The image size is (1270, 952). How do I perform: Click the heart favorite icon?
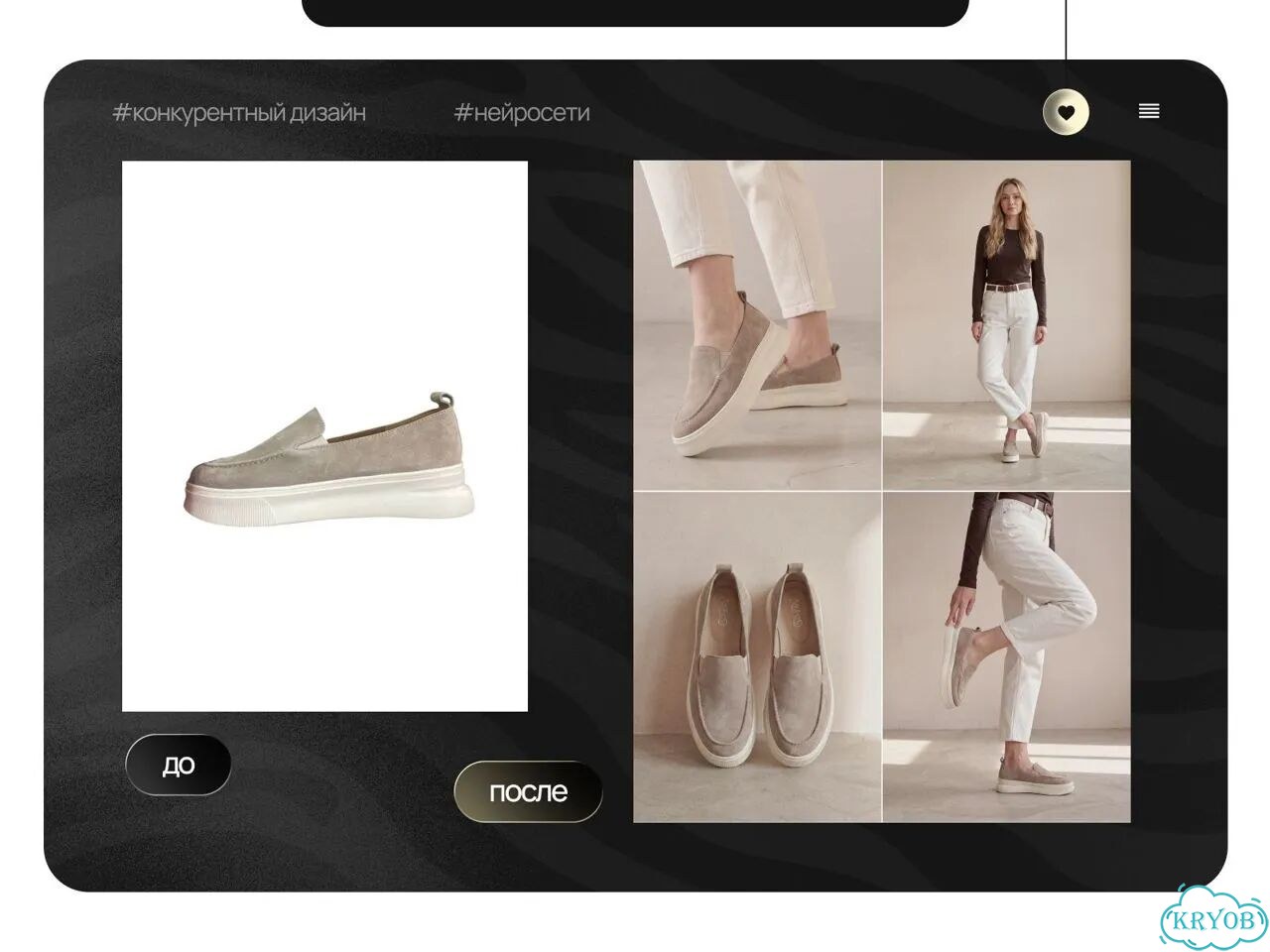coord(1066,112)
